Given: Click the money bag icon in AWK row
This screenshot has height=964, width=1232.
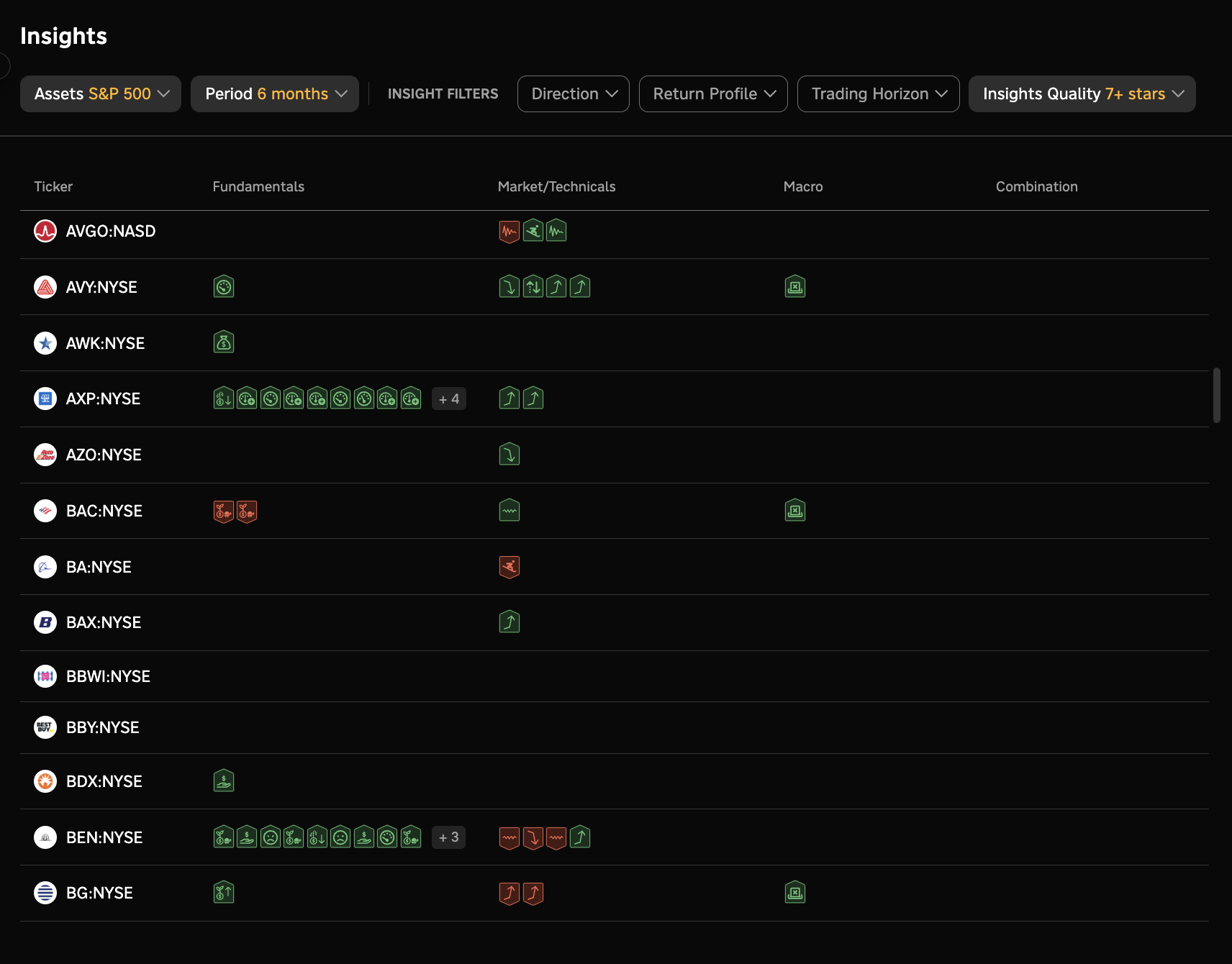Looking at the screenshot, I should [224, 342].
